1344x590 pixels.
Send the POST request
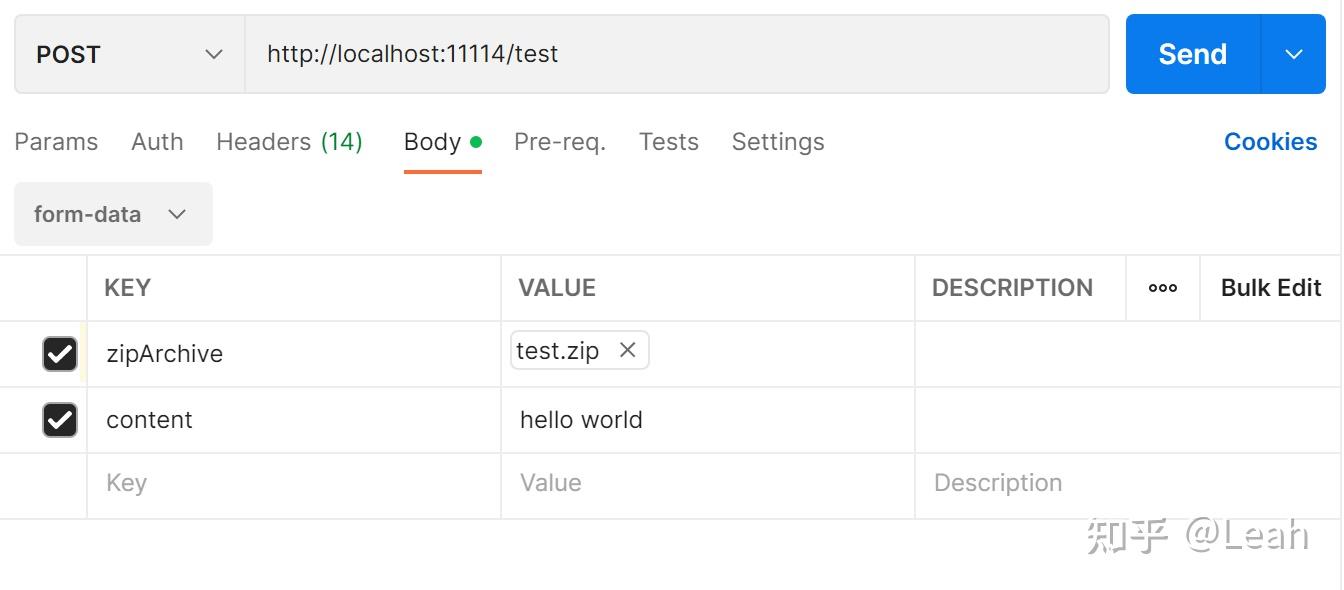coord(1191,54)
